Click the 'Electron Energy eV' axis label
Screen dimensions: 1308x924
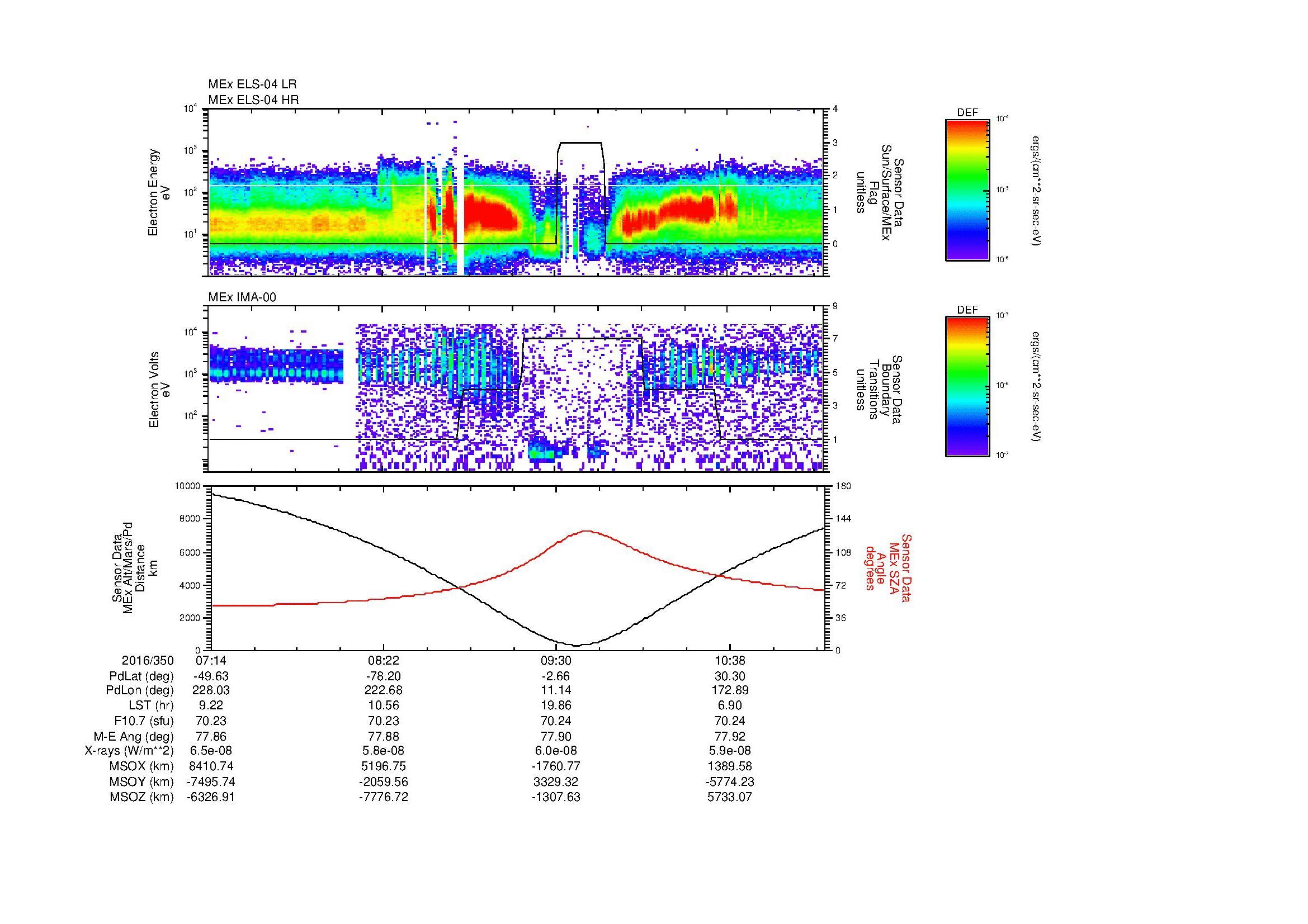[x=159, y=192]
